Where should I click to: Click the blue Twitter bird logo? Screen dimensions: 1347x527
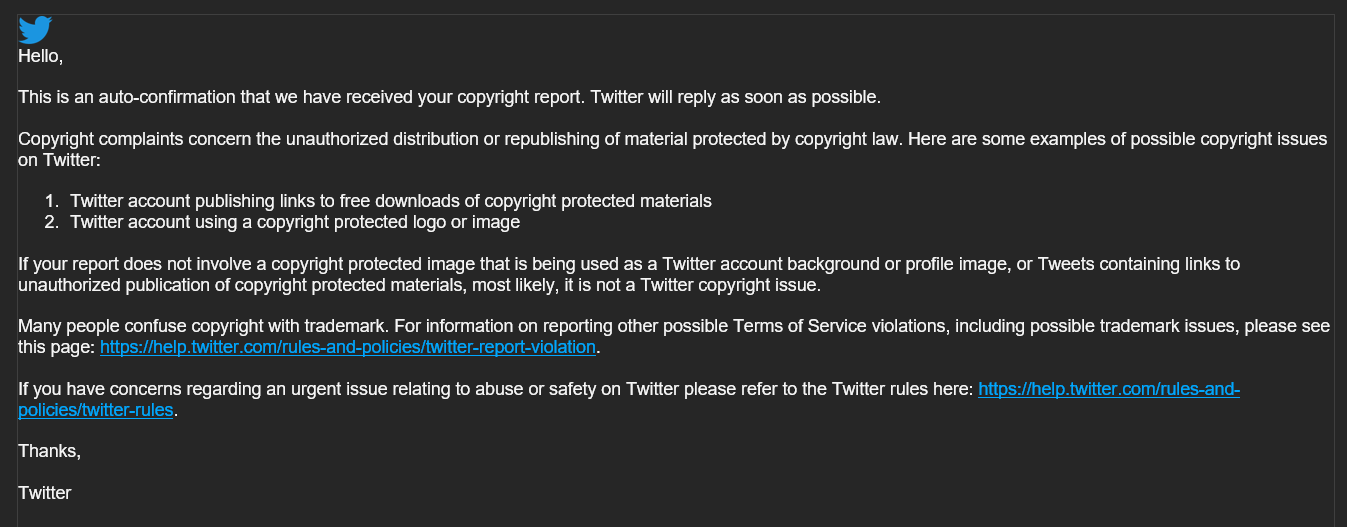35,30
